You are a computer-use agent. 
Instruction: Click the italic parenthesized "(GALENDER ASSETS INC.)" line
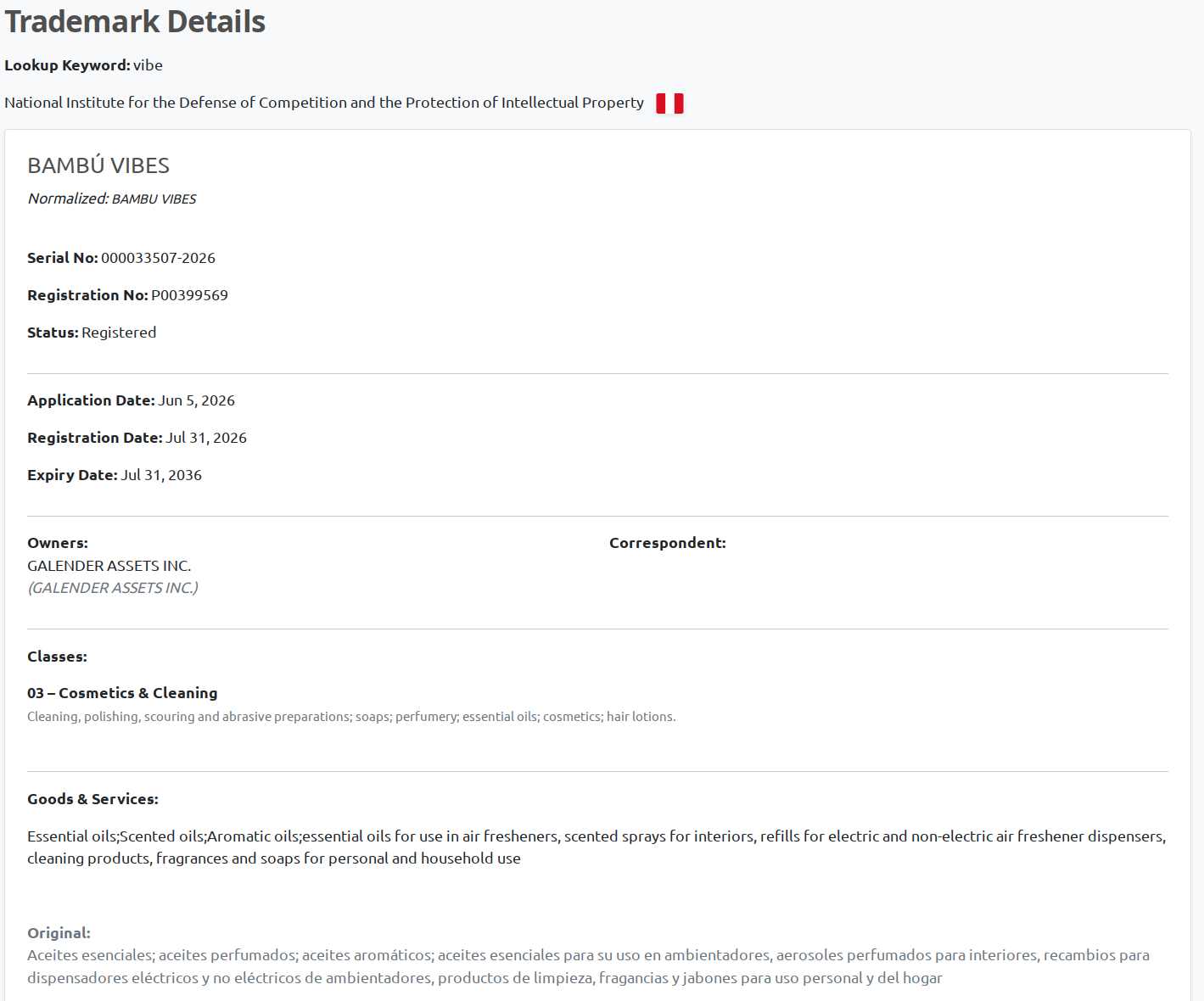tap(113, 588)
